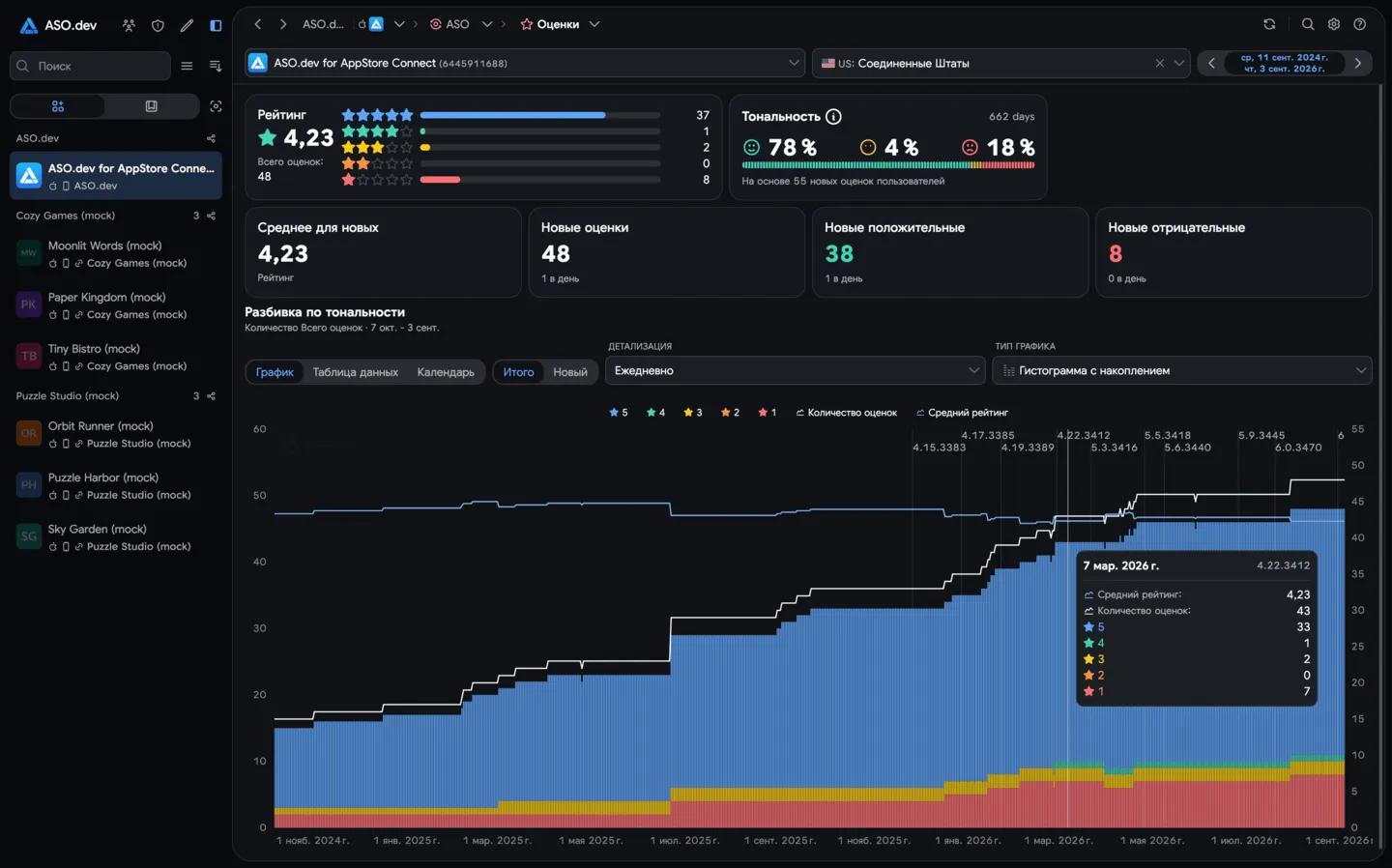This screenshot has width=1392, height=868.
Task: Click the scan focus icon in the sidebar
Action: [x=216, y=106]
